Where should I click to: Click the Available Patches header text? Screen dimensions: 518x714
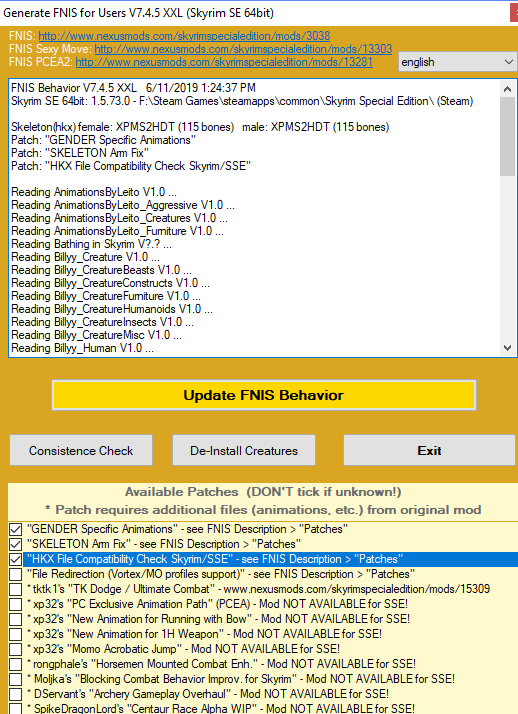coord(263,492)
